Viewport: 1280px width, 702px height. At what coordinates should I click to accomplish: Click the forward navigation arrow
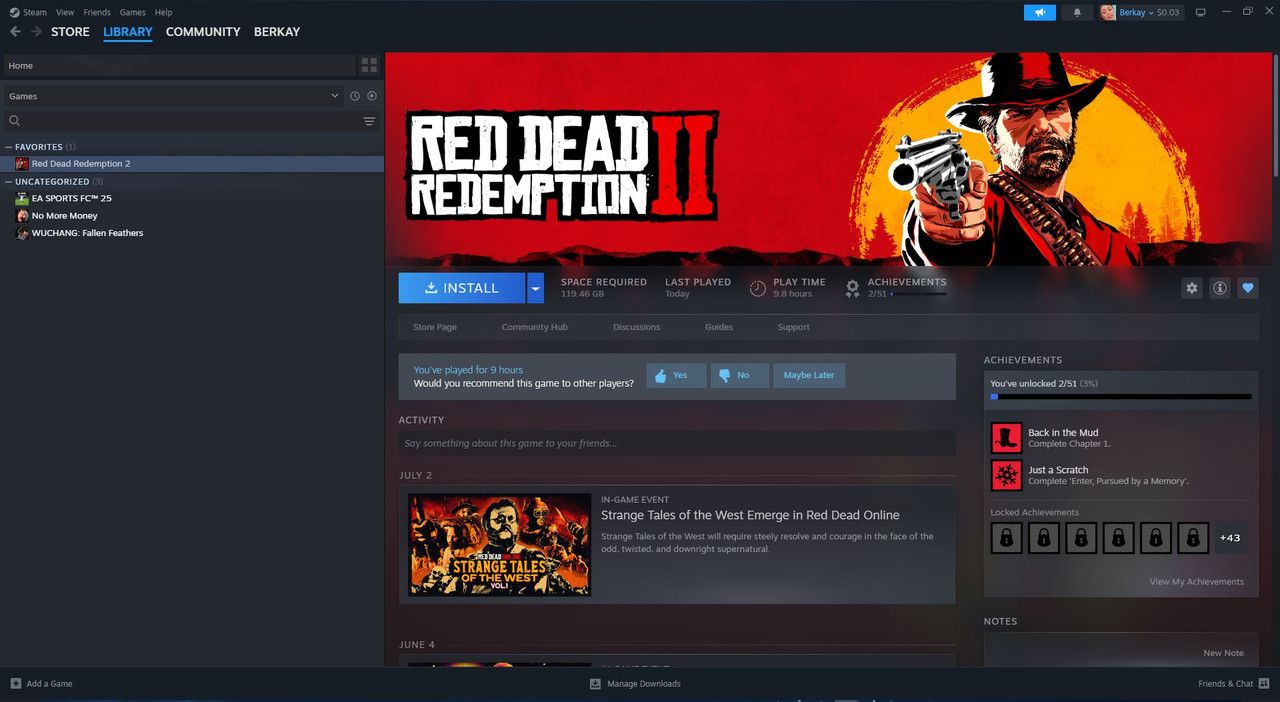pos(37,32)
